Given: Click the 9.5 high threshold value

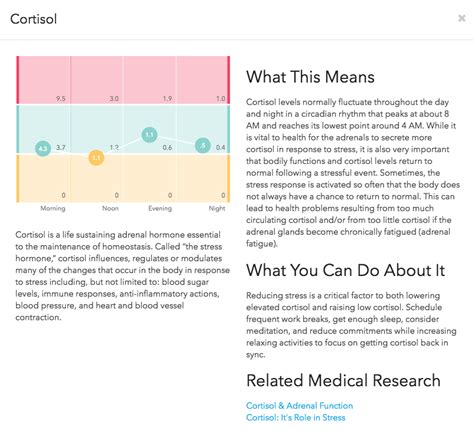Looking at the screenshot, I should click(x=61, y=98).
